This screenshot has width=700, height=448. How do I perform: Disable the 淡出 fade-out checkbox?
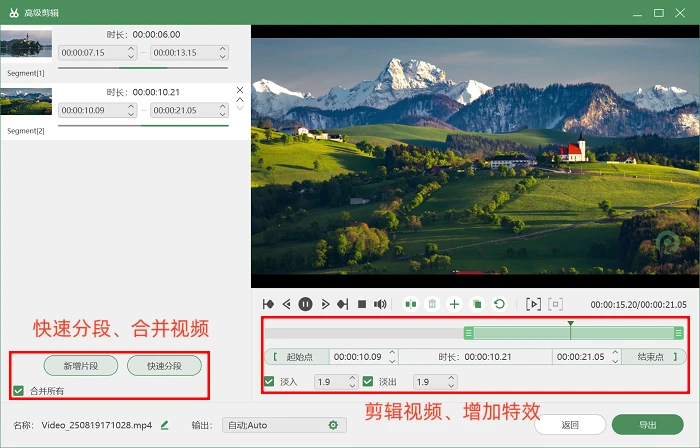click(x=368, y=382)
